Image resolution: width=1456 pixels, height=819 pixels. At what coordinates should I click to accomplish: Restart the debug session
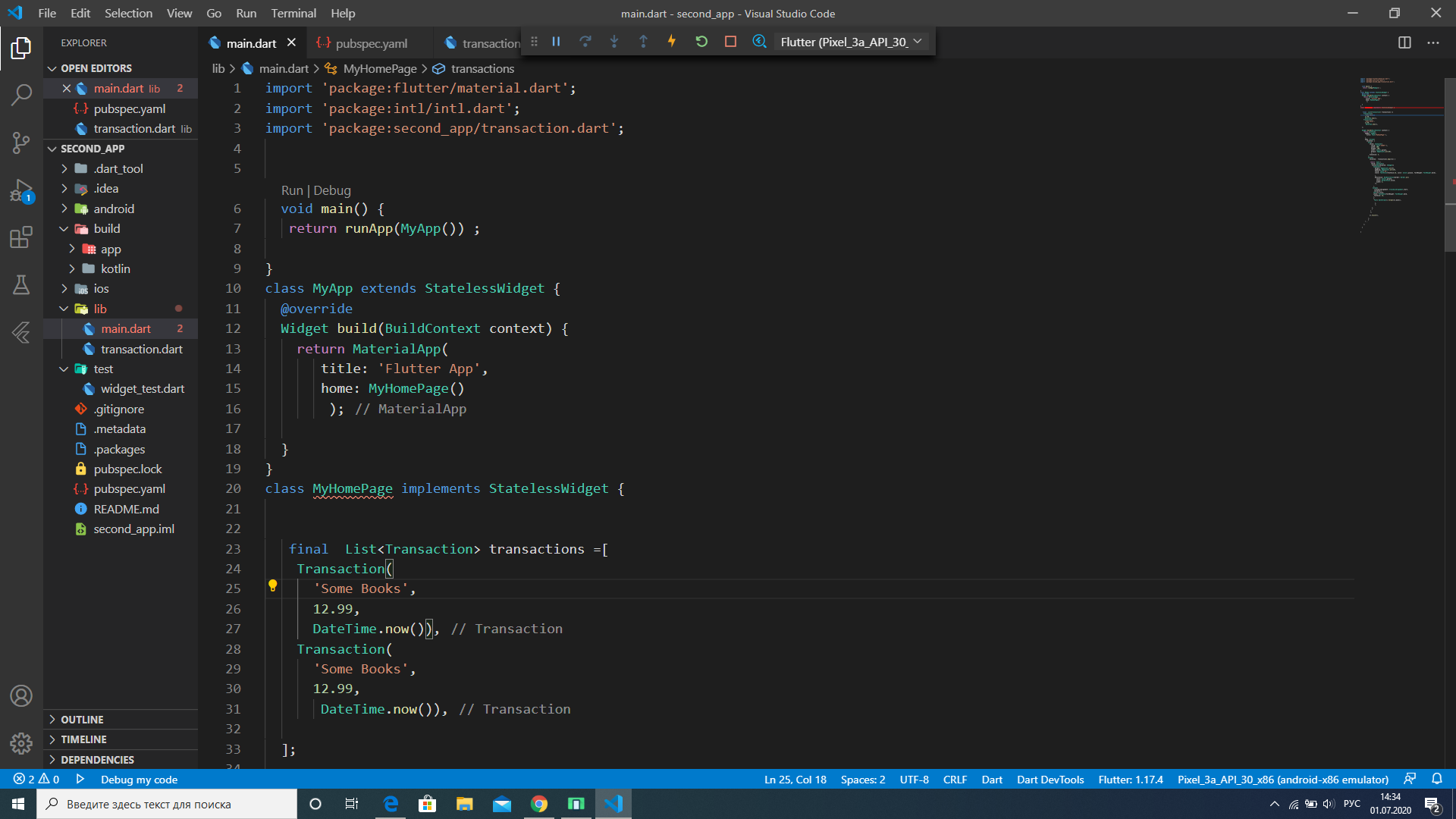[701, 42]
